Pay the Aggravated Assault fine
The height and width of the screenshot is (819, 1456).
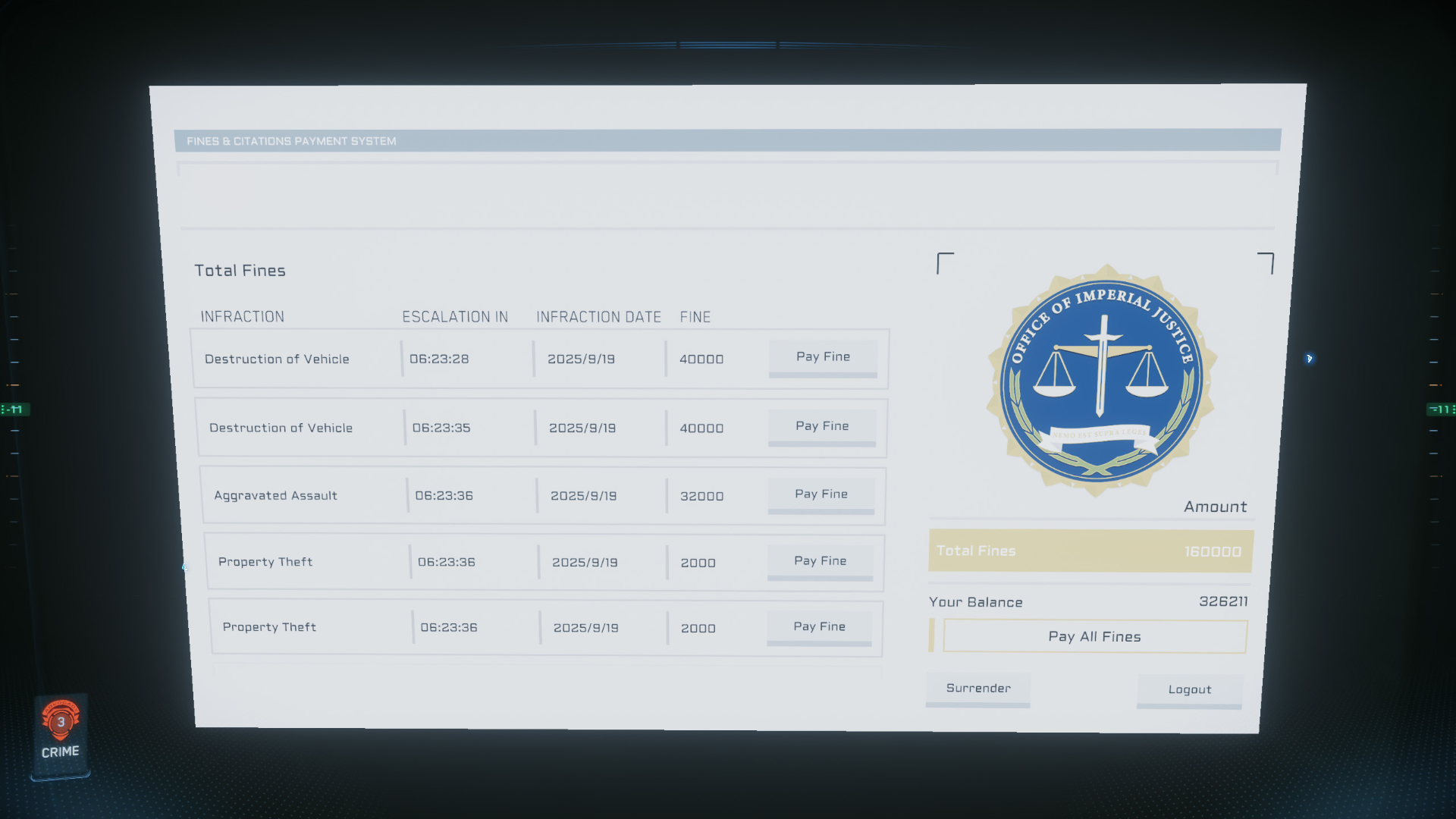pyautogui.click(x=821, y=494)
